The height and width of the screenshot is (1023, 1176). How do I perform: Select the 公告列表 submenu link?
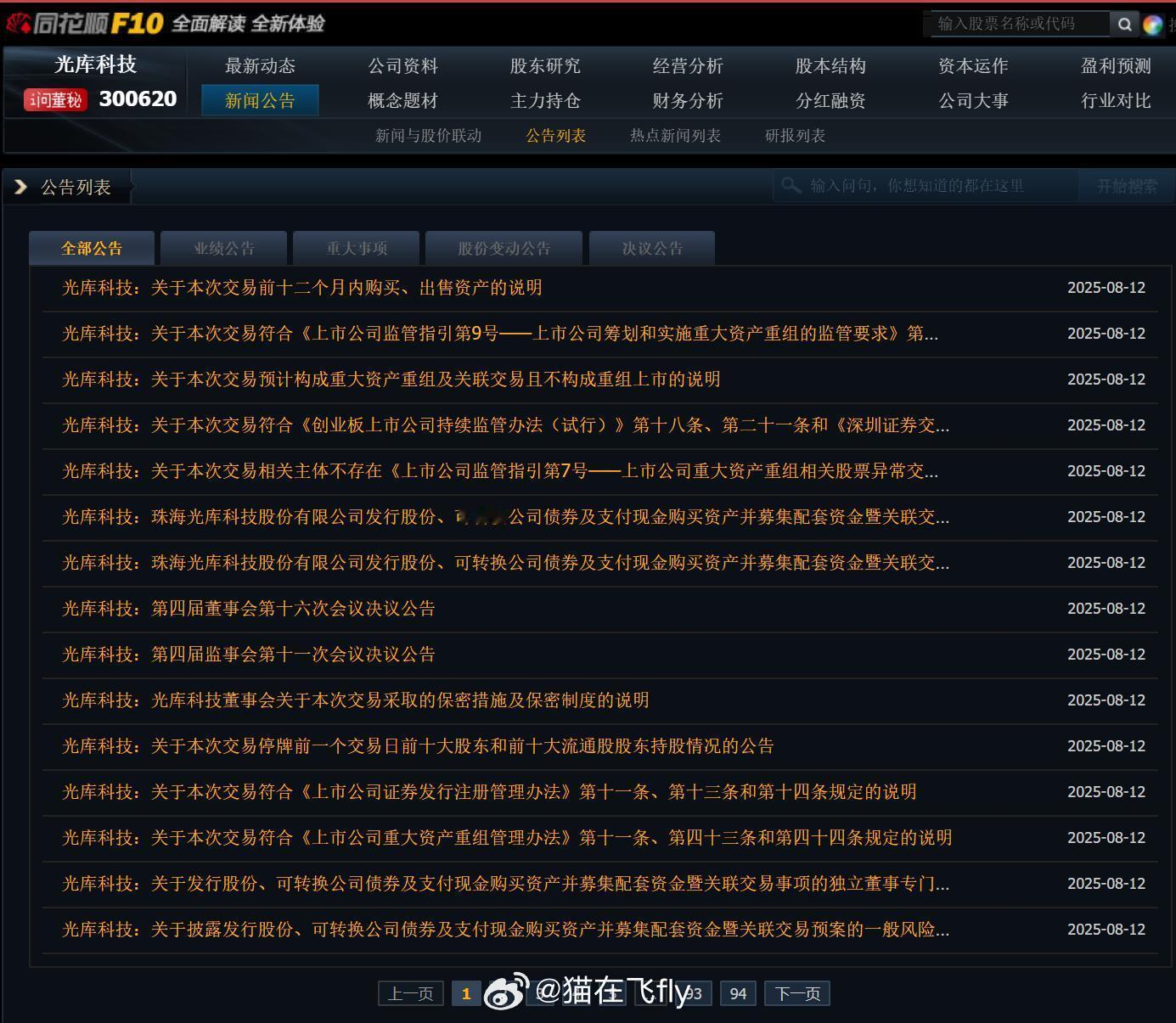556,136
